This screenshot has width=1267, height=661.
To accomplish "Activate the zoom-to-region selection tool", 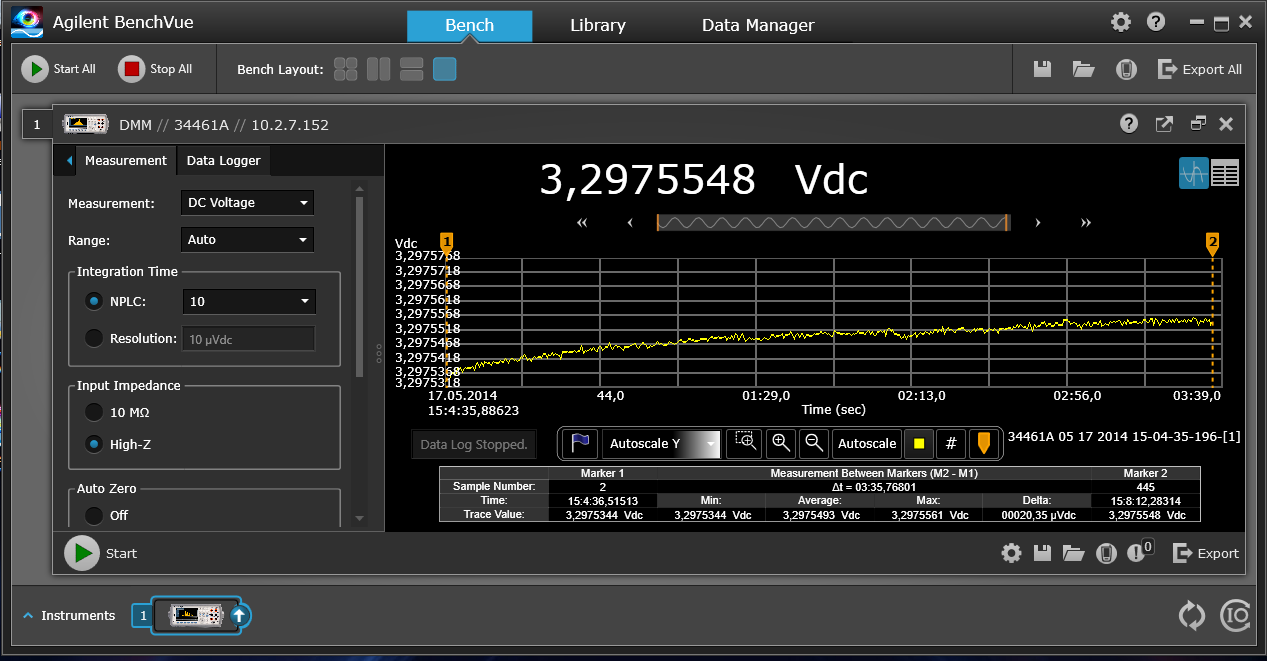I will [x=745, y=443].
